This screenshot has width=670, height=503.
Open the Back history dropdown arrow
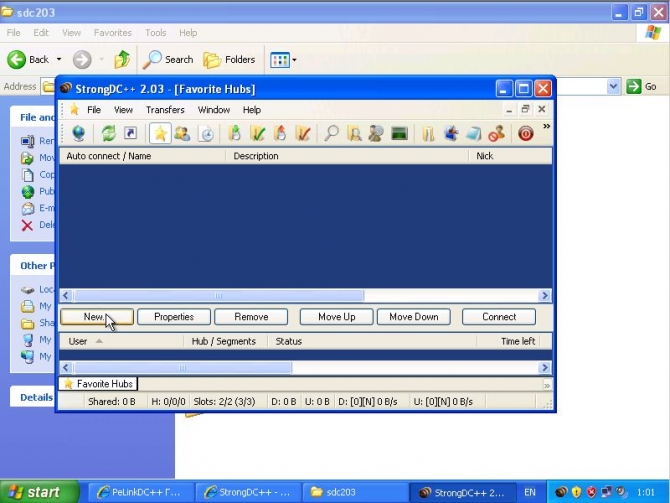click(x=59, y=59)
